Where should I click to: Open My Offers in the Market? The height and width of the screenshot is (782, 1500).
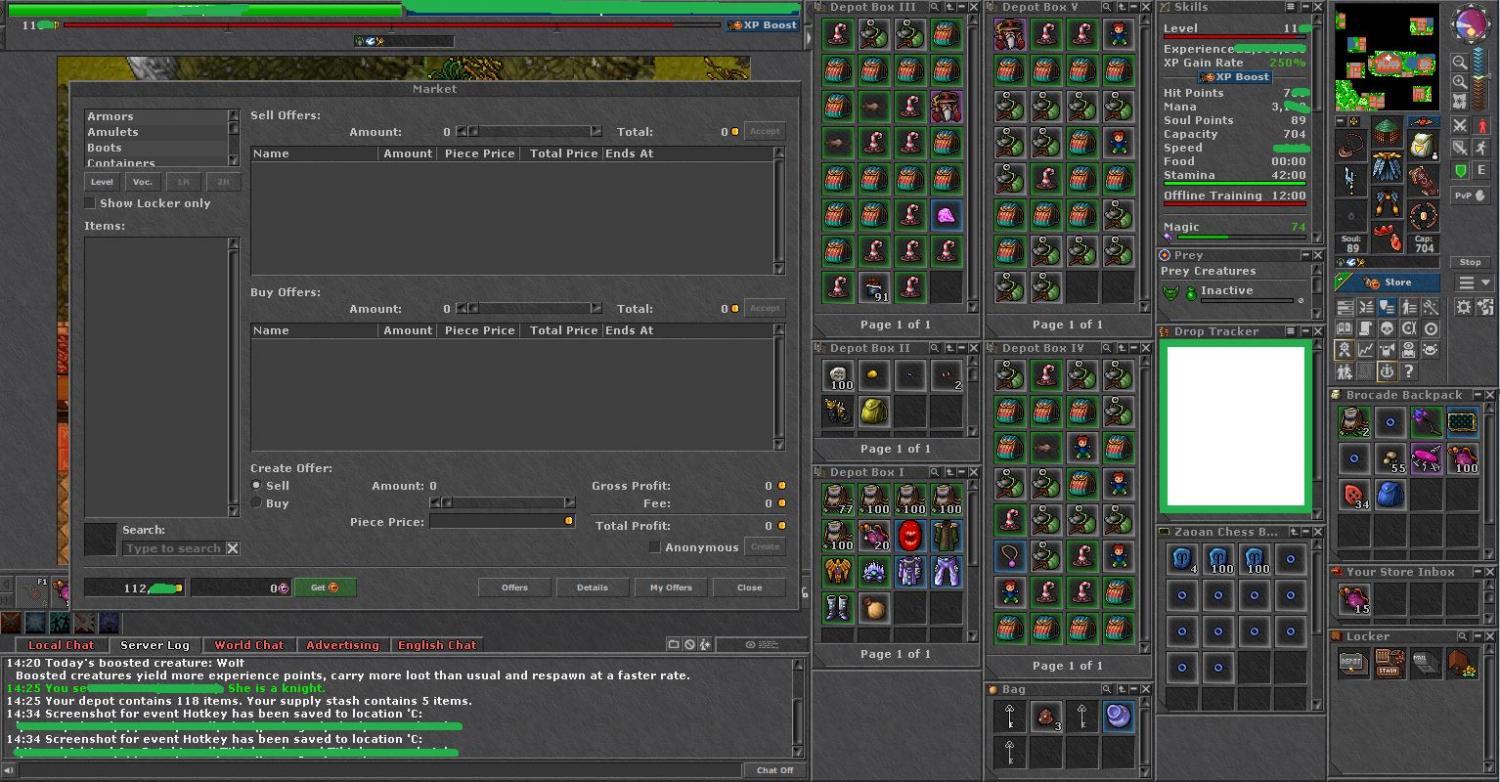pos(671,588)
